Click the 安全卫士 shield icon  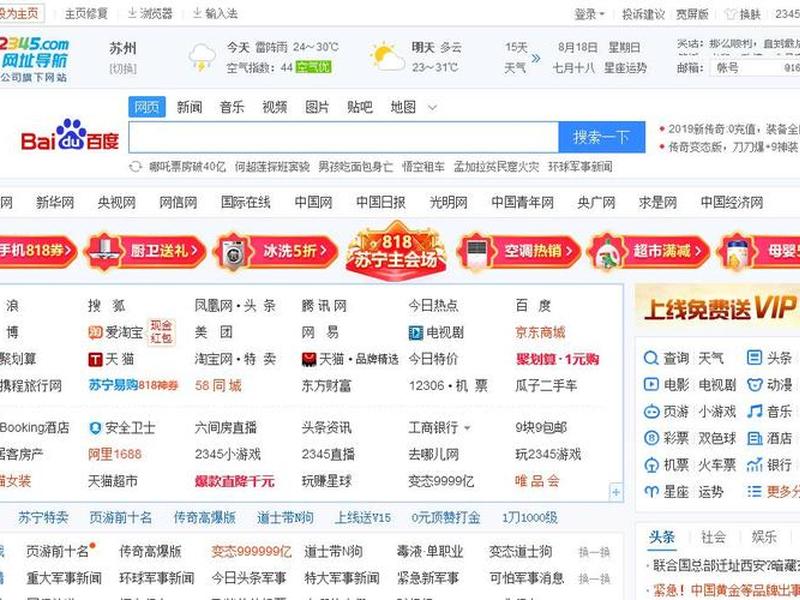[x=95, y=428]
